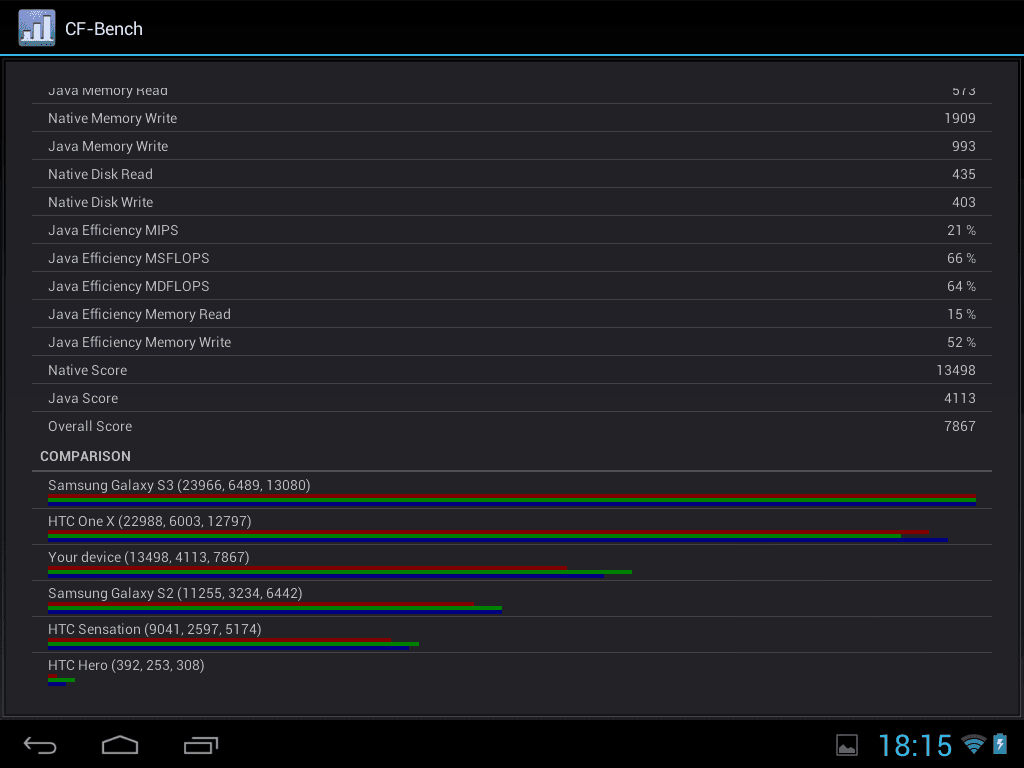This screenshot has height=768, width=1024.
Task: Tap the Native Disk Write value 403
Action: [963, 202]
